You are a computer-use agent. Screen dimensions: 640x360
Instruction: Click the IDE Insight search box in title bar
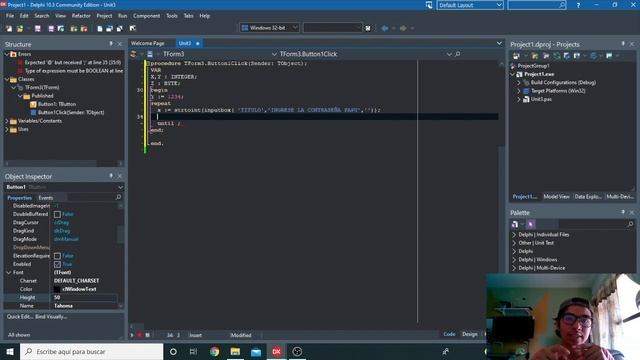pyautogui.click(x=536, y=5)
